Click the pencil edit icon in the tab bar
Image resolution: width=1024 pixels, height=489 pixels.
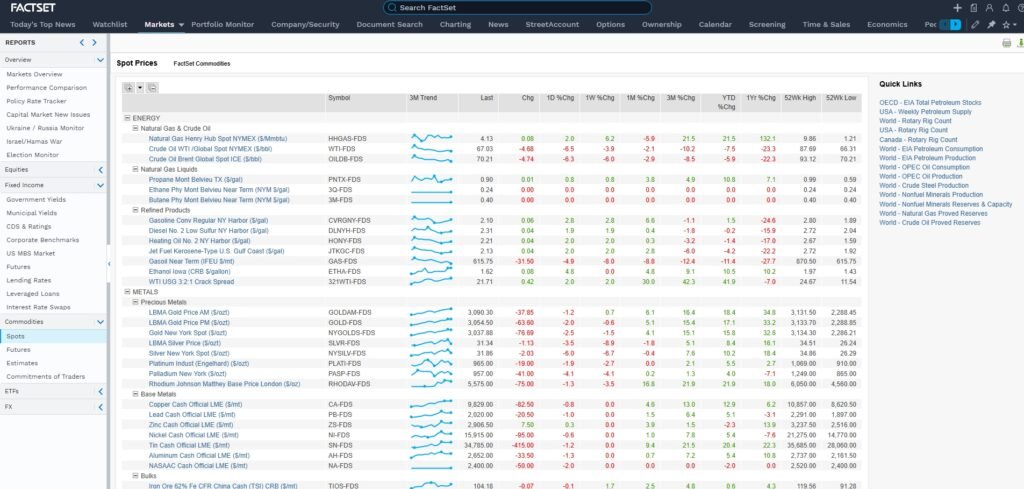coord(975,24)
